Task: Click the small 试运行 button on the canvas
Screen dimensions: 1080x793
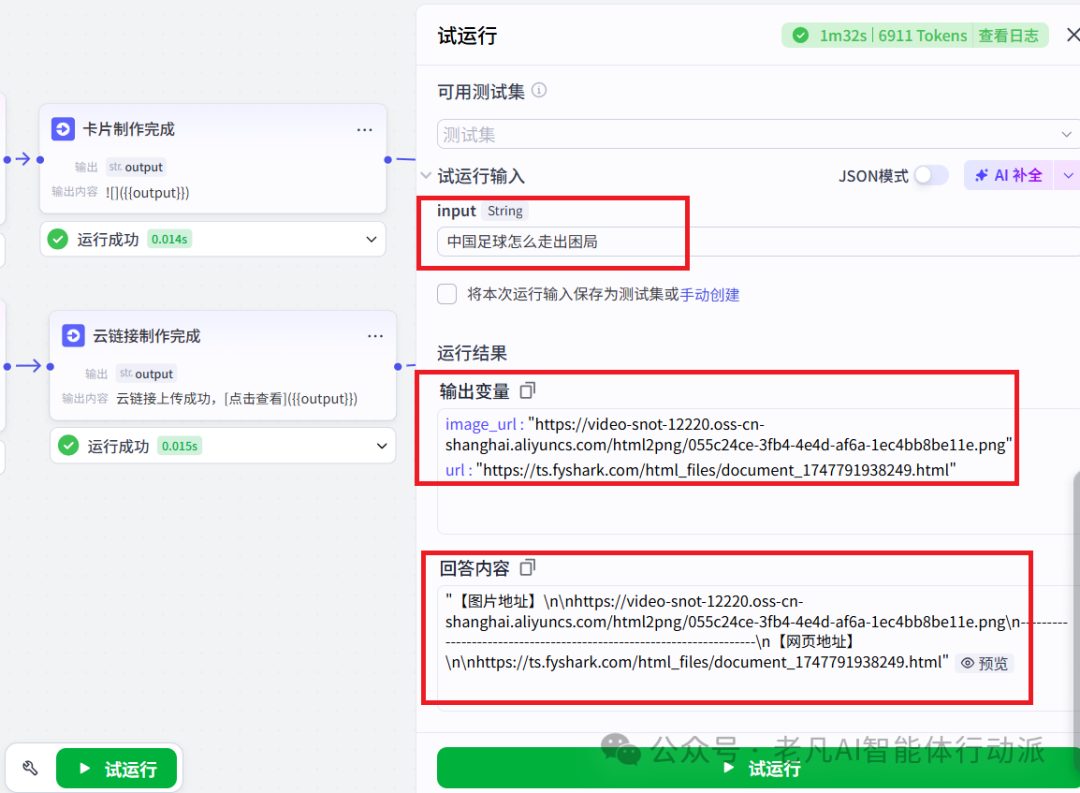Action: [116, 768]
